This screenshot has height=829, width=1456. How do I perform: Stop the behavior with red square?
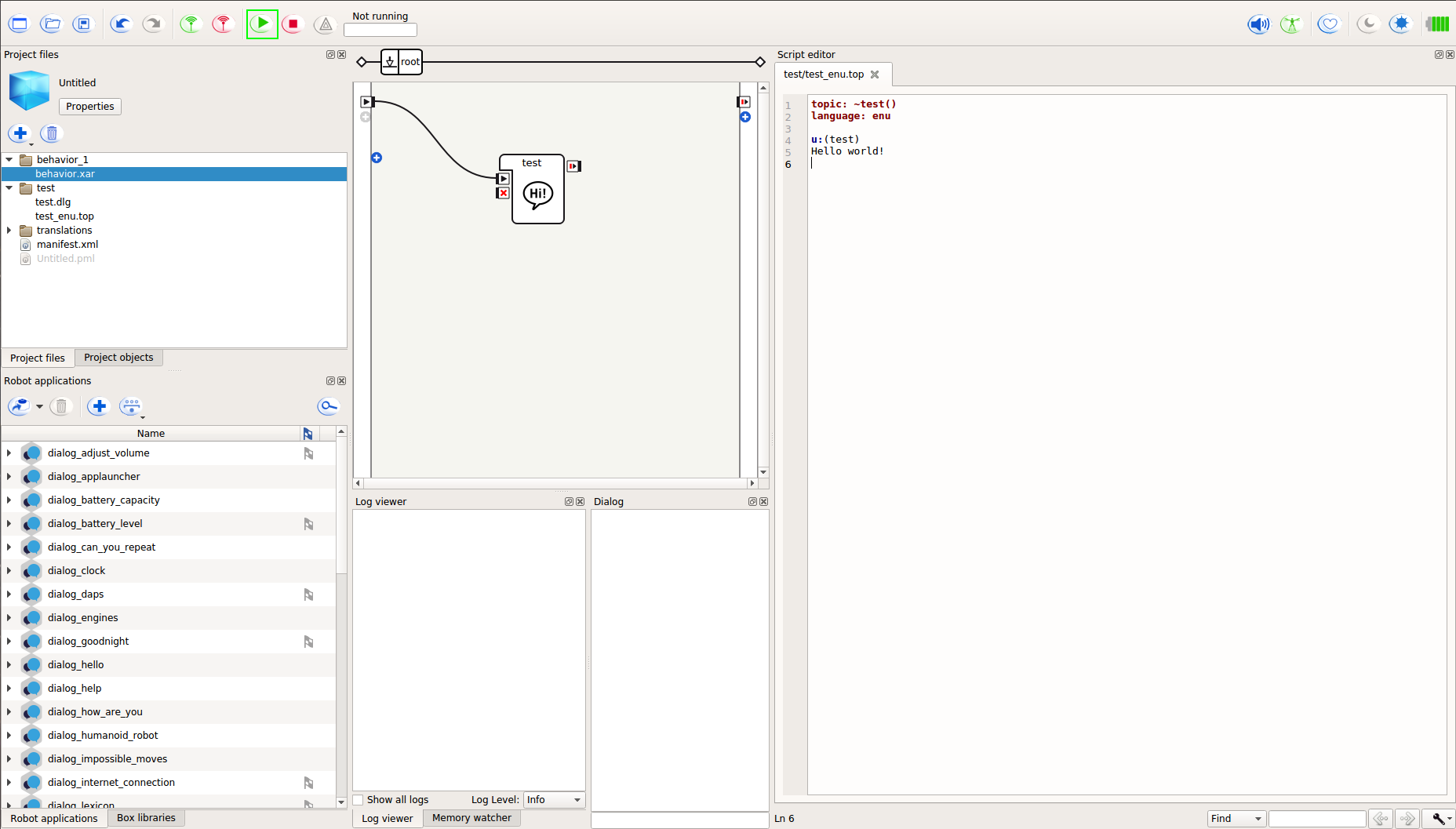(x=293, y=24)
